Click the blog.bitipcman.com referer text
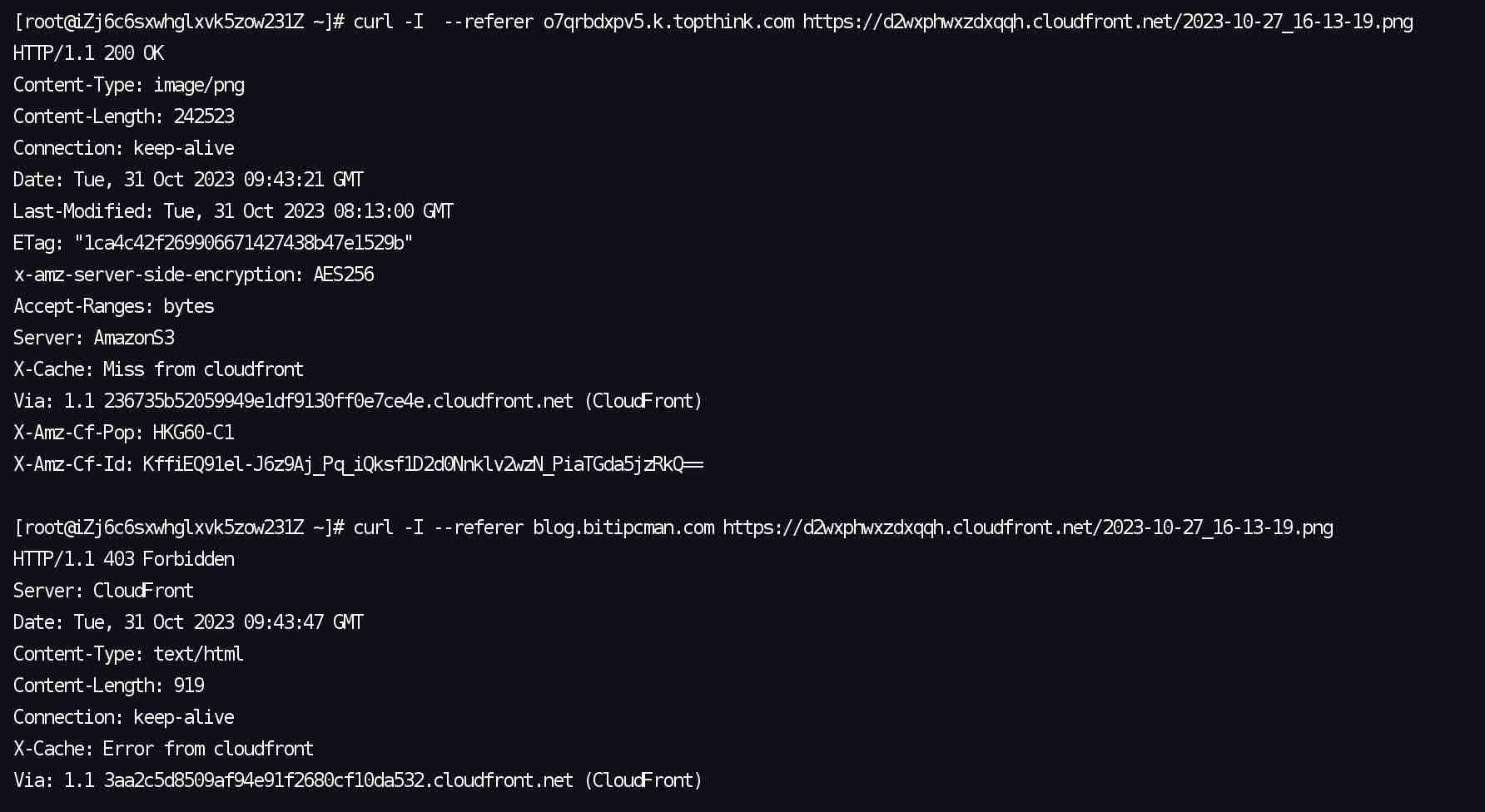Screen dimensions: 1485x812 click(x=623, y=527)
